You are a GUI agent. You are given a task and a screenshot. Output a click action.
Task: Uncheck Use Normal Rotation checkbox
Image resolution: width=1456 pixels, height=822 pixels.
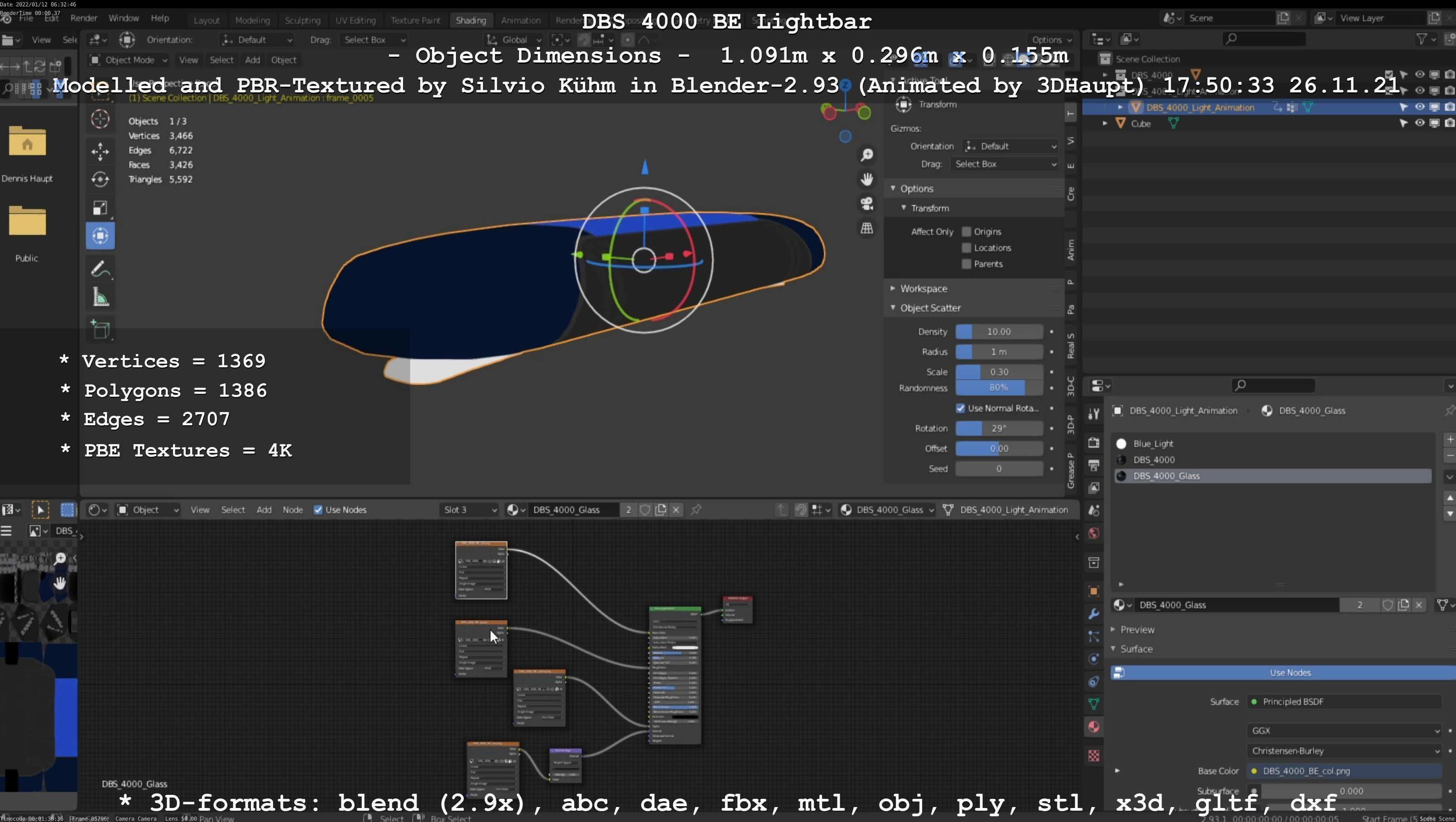[960, 408]
